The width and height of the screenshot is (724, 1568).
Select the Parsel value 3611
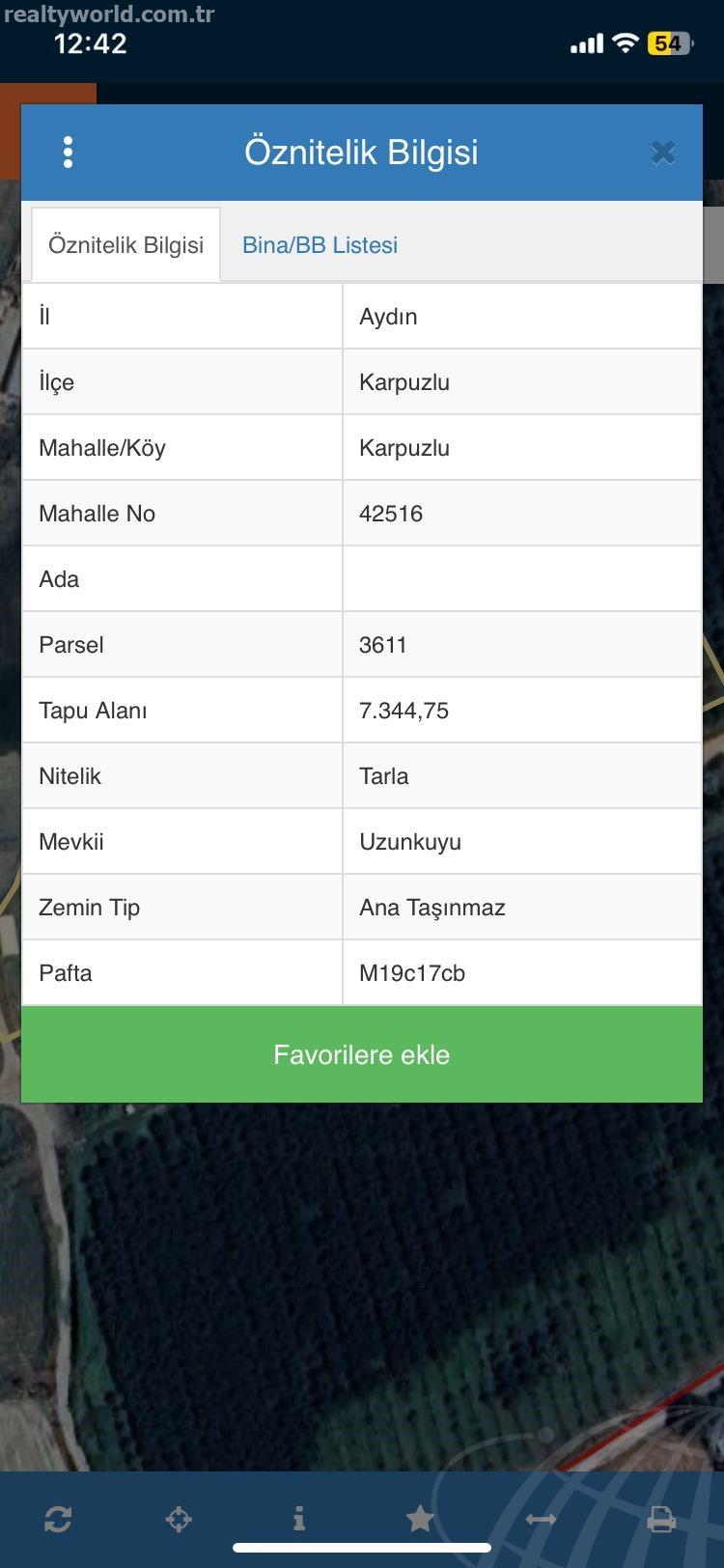pos(383,645)
